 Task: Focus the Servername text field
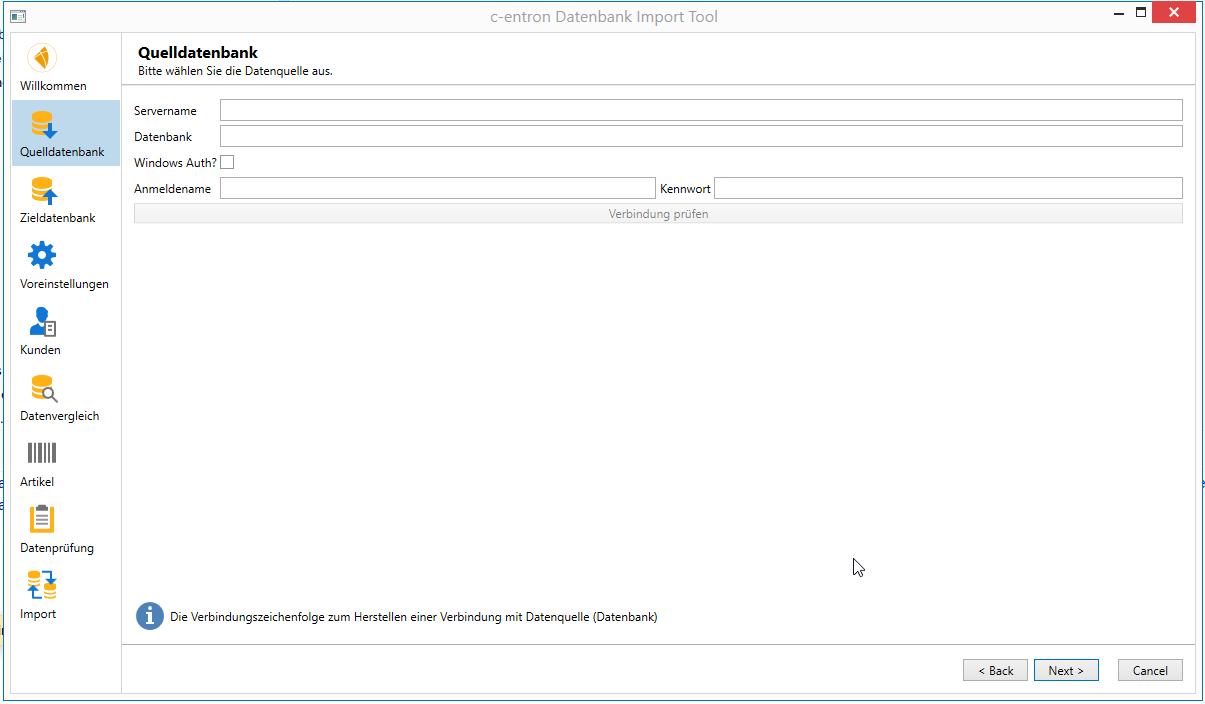tap(700, 110)
